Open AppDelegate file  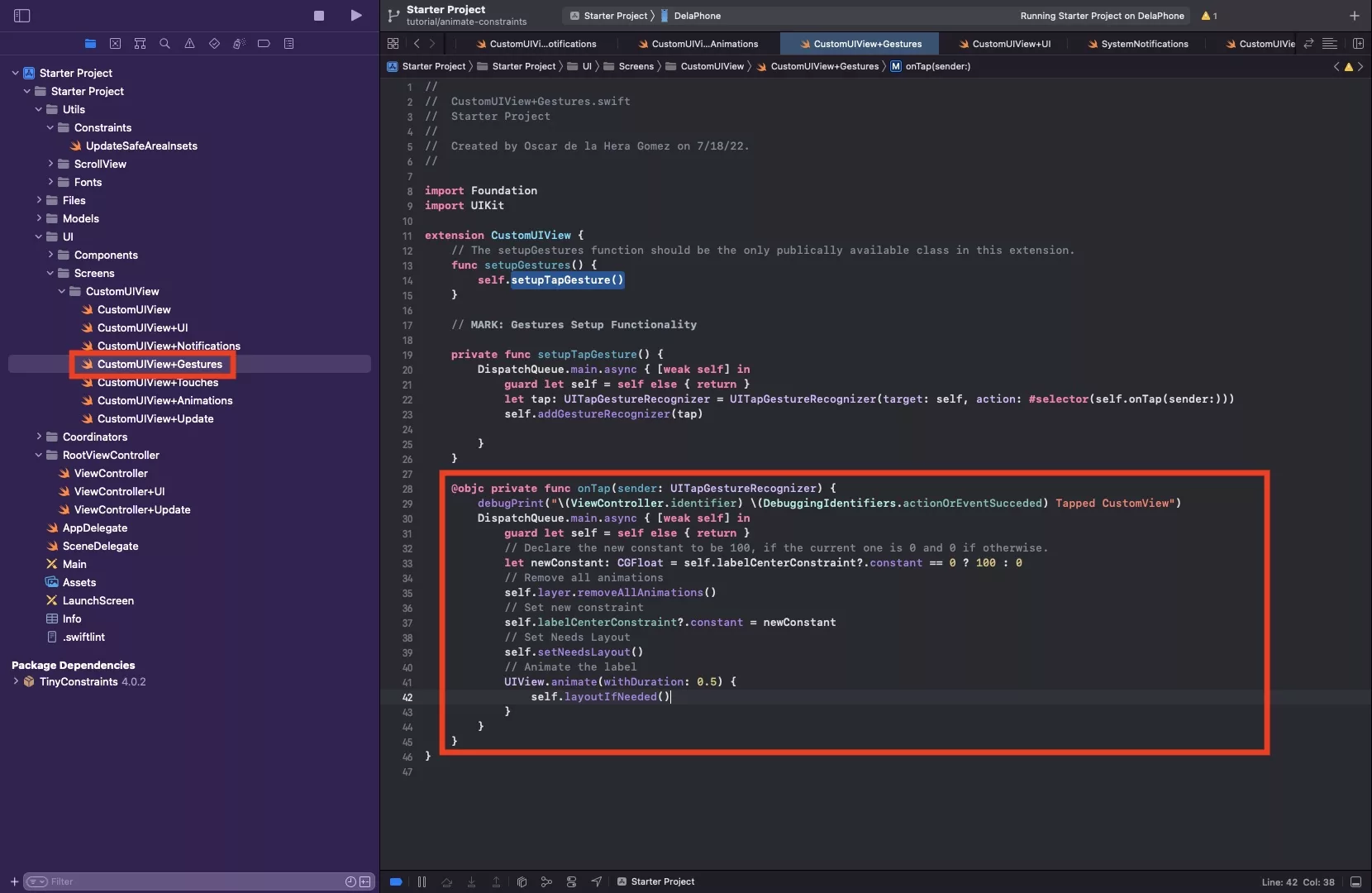[x=95, y=528]
